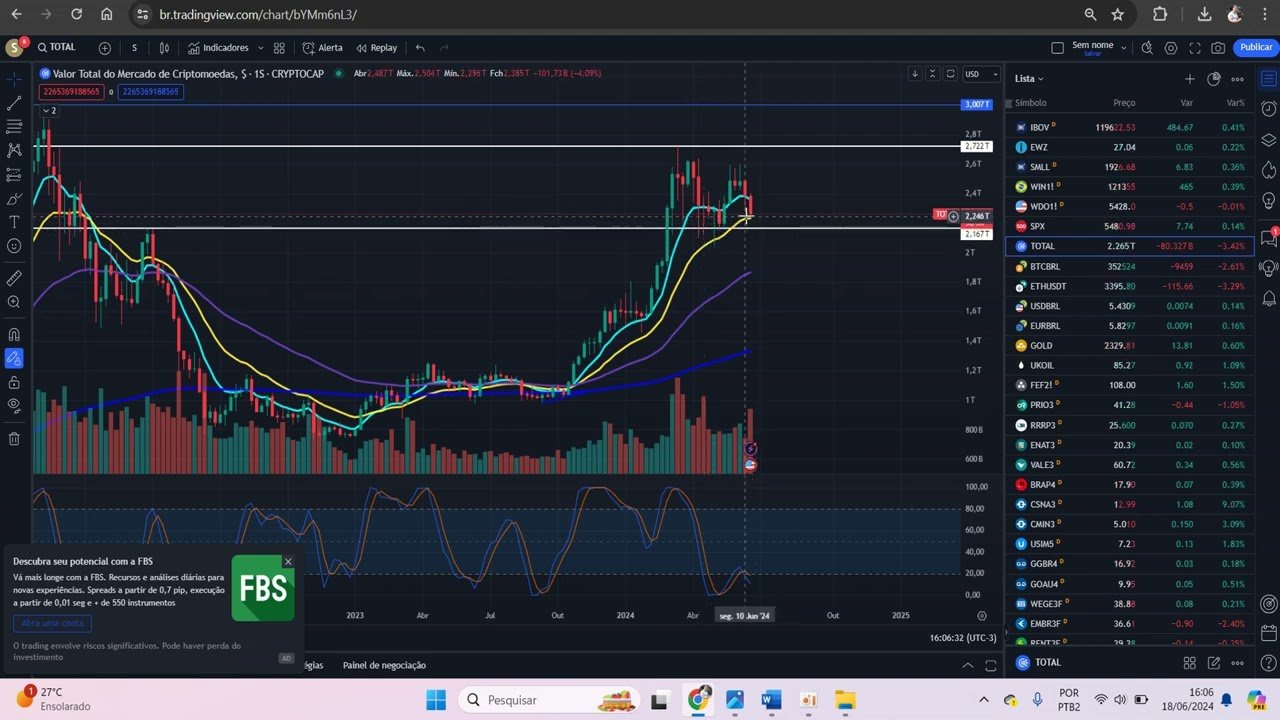The height and width of the screenshot is (720, 1280).
Task: Click Abra uma conta in FBS ad
Action: point(52,623)
